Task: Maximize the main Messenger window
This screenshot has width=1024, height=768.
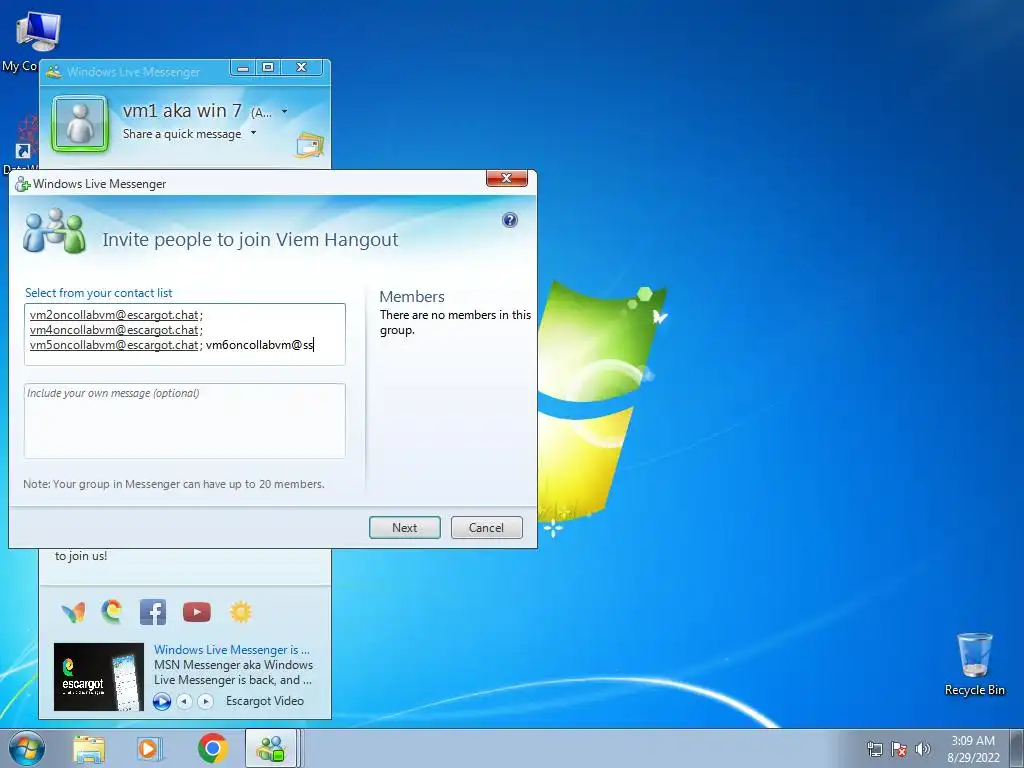Action: click(268, 67)
